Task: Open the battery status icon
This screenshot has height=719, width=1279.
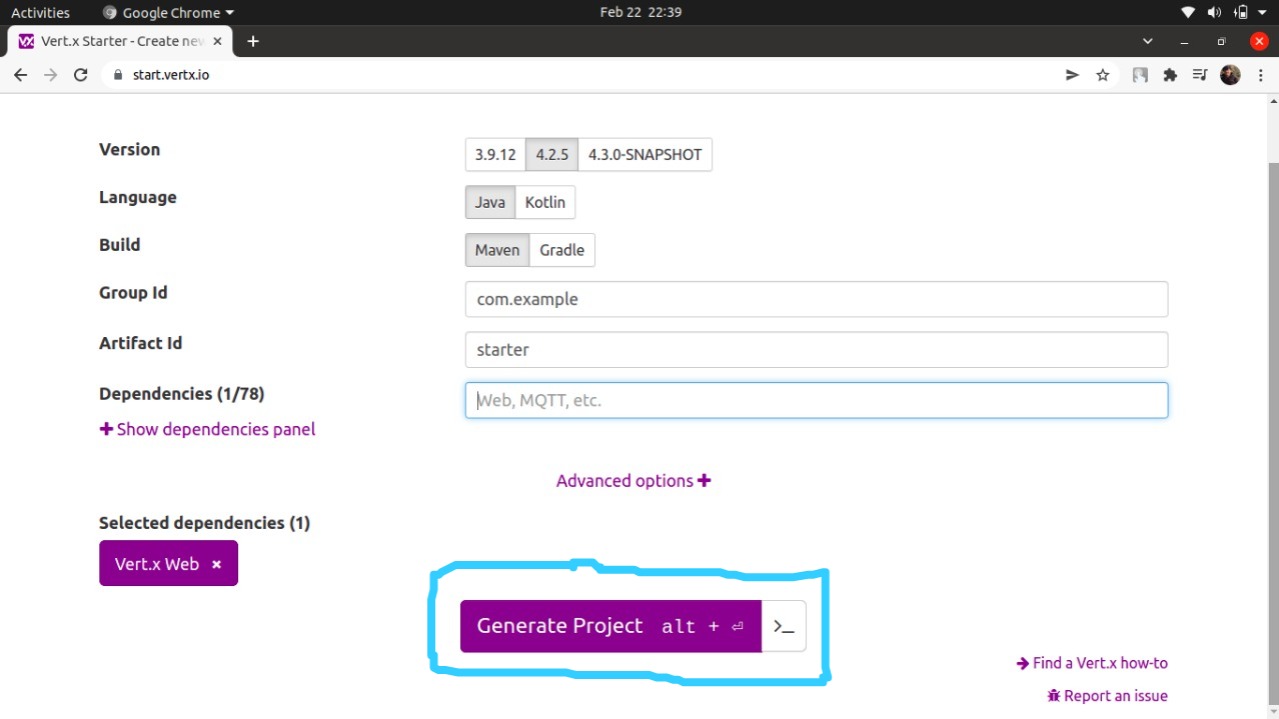Action: pos(1241,12)
